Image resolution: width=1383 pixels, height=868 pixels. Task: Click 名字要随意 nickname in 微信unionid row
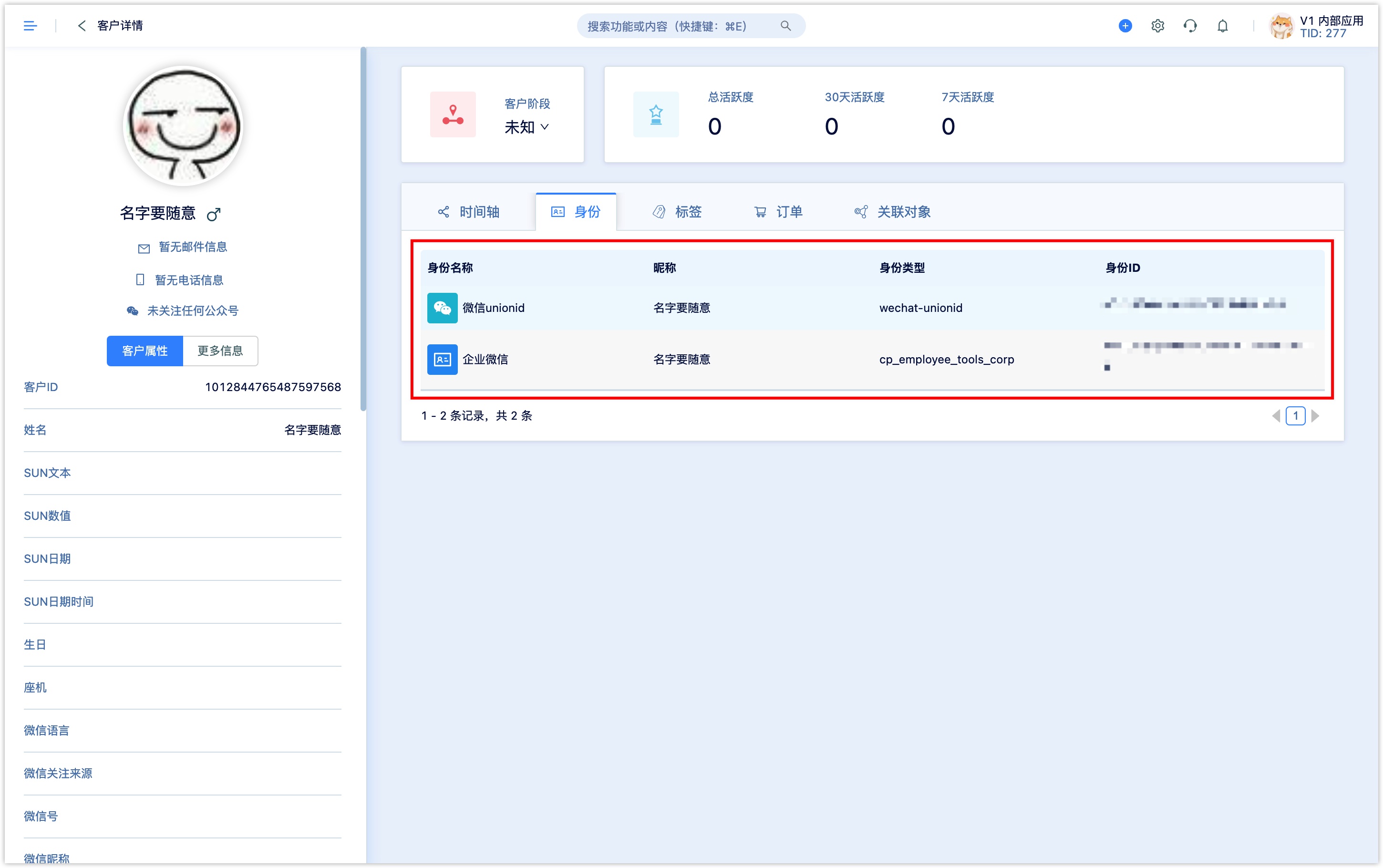pos(682,308)
